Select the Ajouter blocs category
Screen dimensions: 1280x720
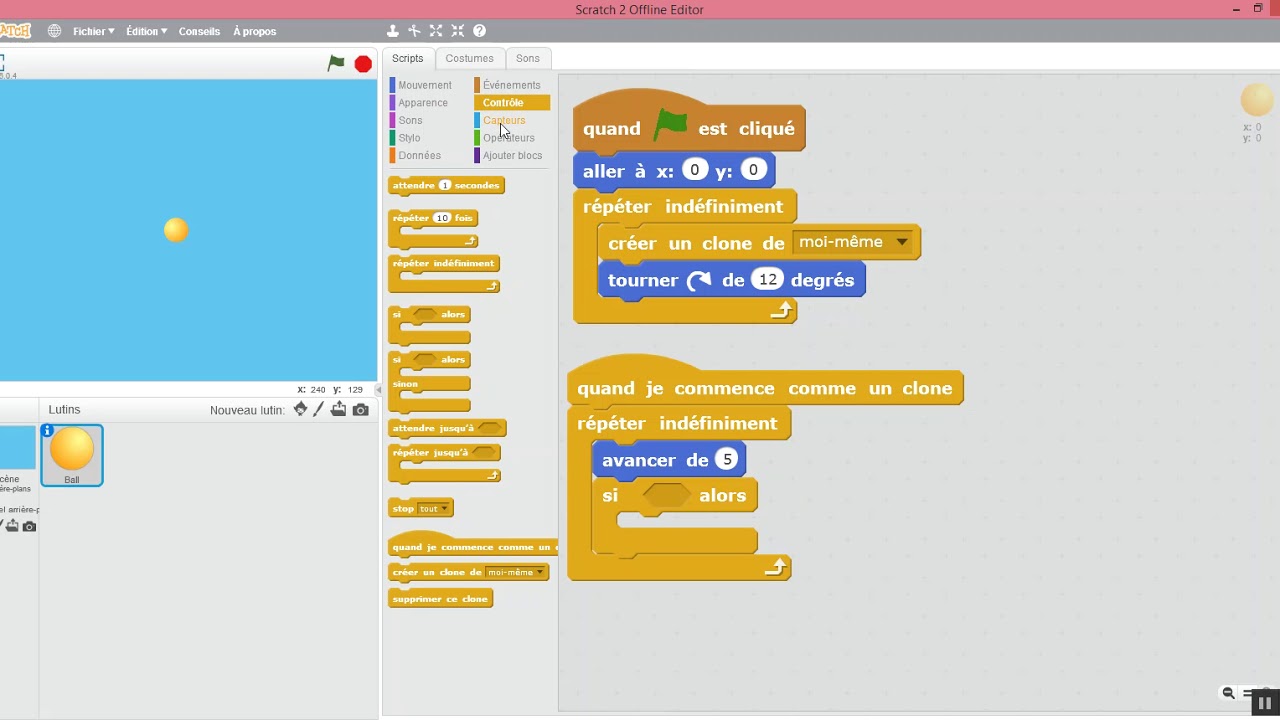coord(512,155)
